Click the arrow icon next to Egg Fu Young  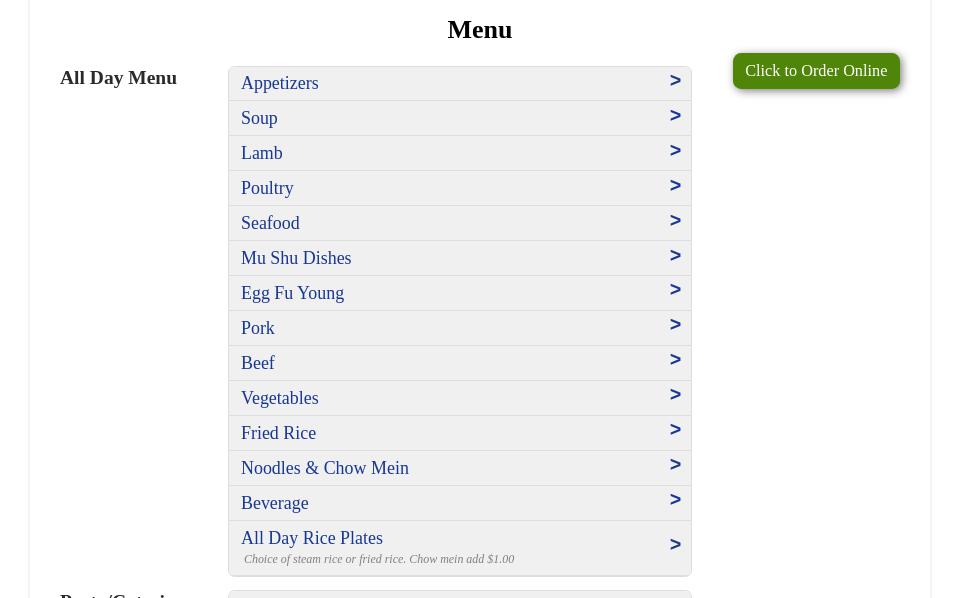pyautogui.click(x=675, y=290)
